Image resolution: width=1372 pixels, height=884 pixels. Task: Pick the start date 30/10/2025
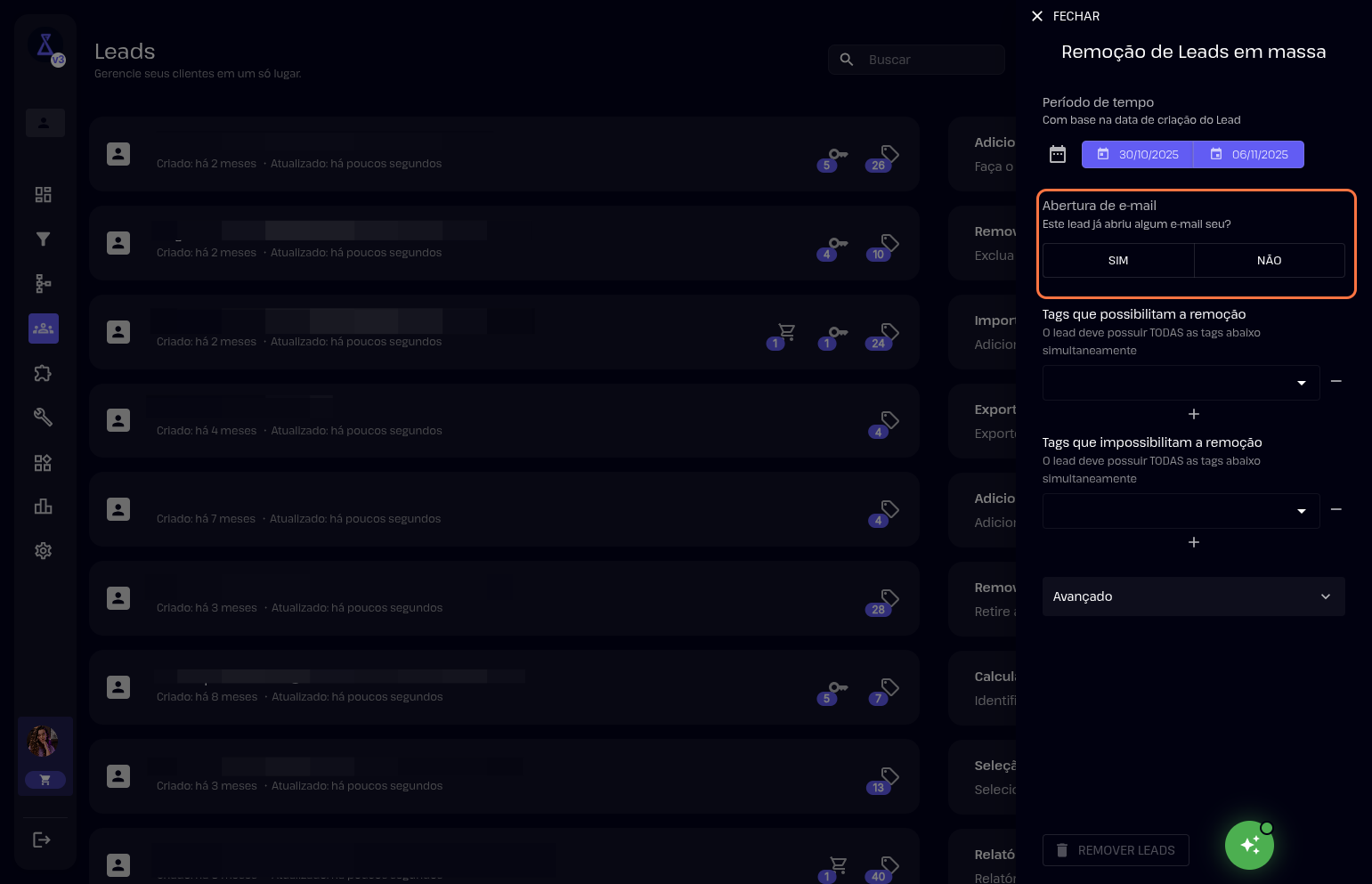point(1138,155)
